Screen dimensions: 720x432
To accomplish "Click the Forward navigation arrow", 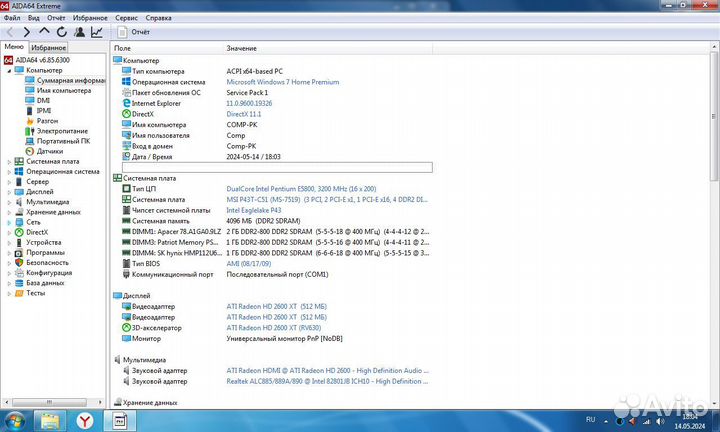I will [x=27, y=32].
